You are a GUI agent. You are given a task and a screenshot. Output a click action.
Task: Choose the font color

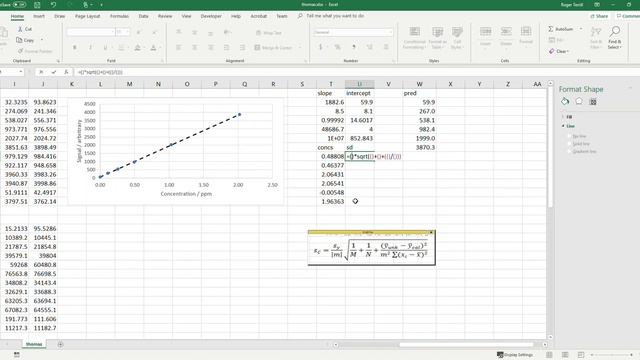coord(153,48)
